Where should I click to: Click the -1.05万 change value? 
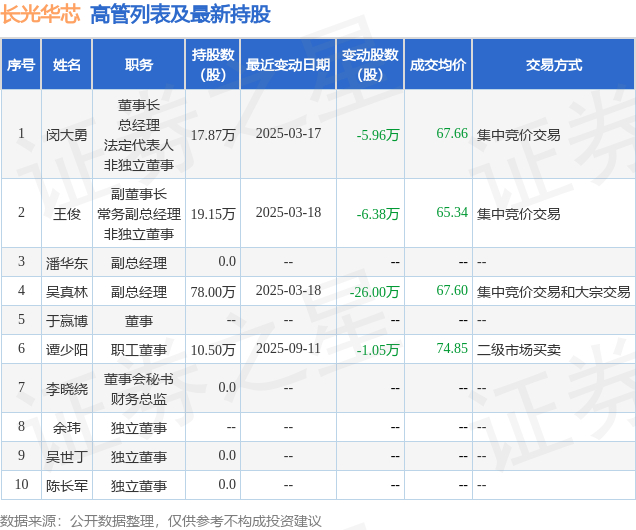pyautogui.click(x=378, y=350)
